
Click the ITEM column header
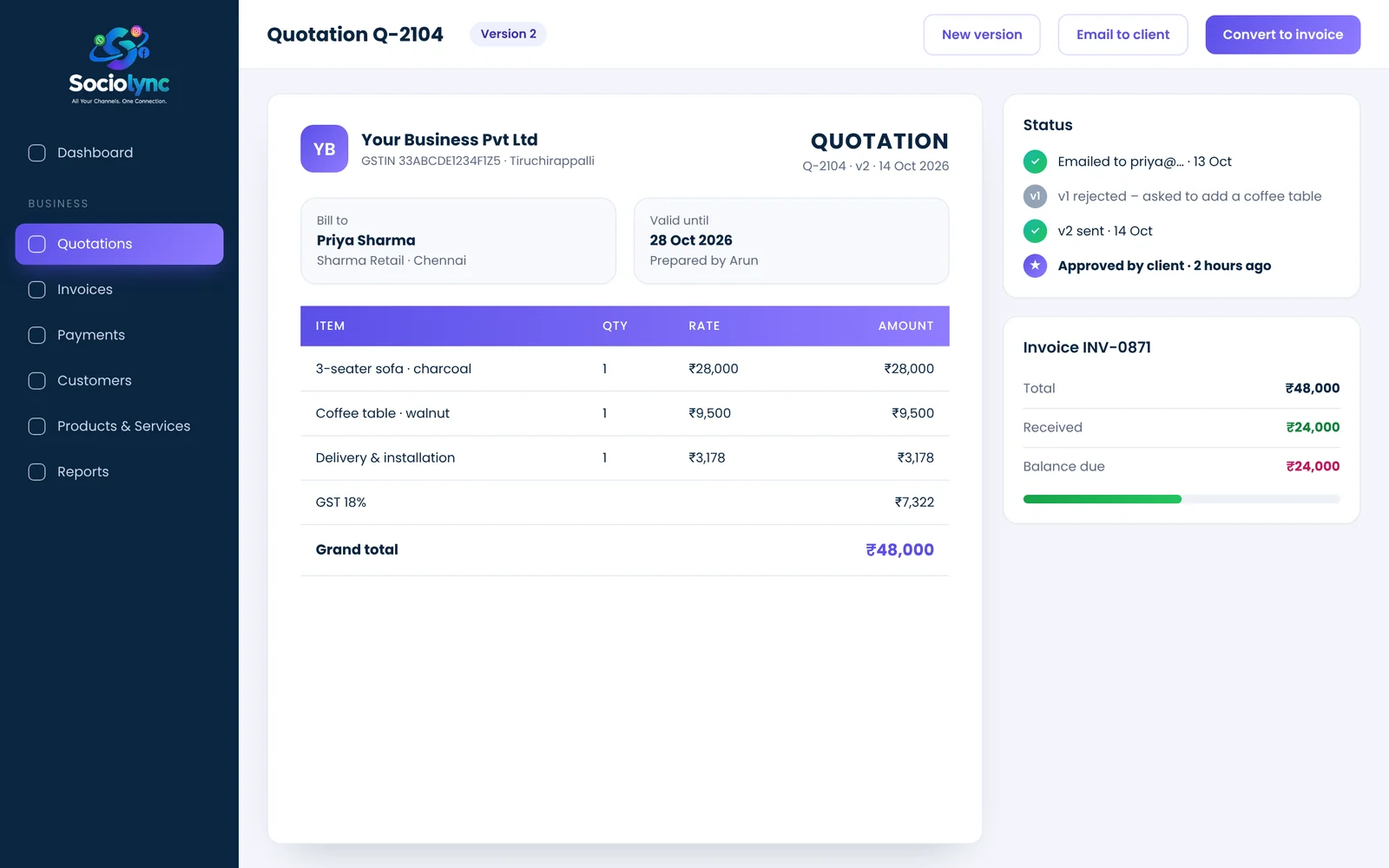point(330,326)
